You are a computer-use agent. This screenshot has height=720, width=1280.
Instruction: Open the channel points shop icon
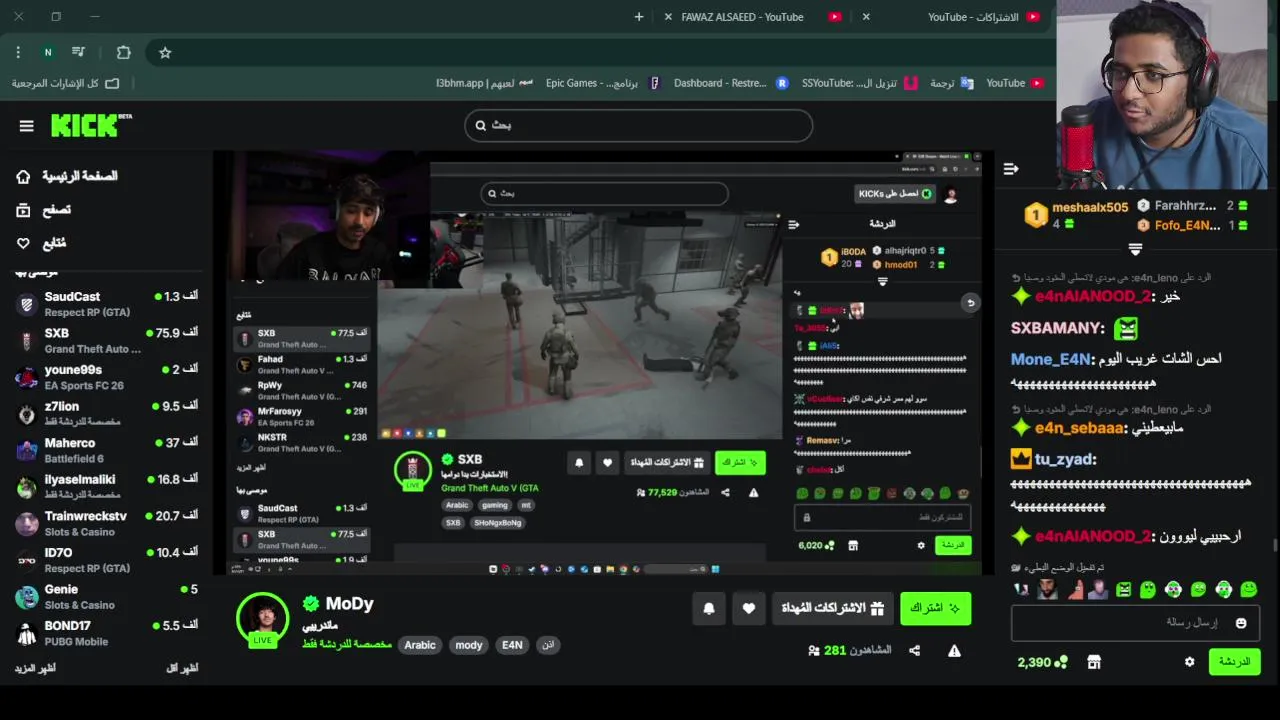coord(1094,662)
